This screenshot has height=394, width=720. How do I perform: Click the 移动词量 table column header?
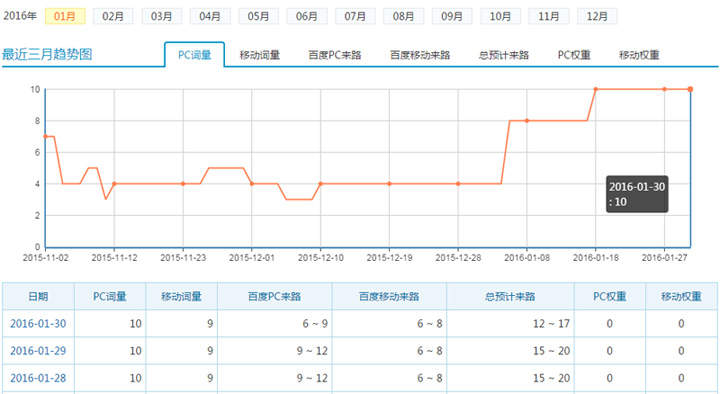point(181,297)
